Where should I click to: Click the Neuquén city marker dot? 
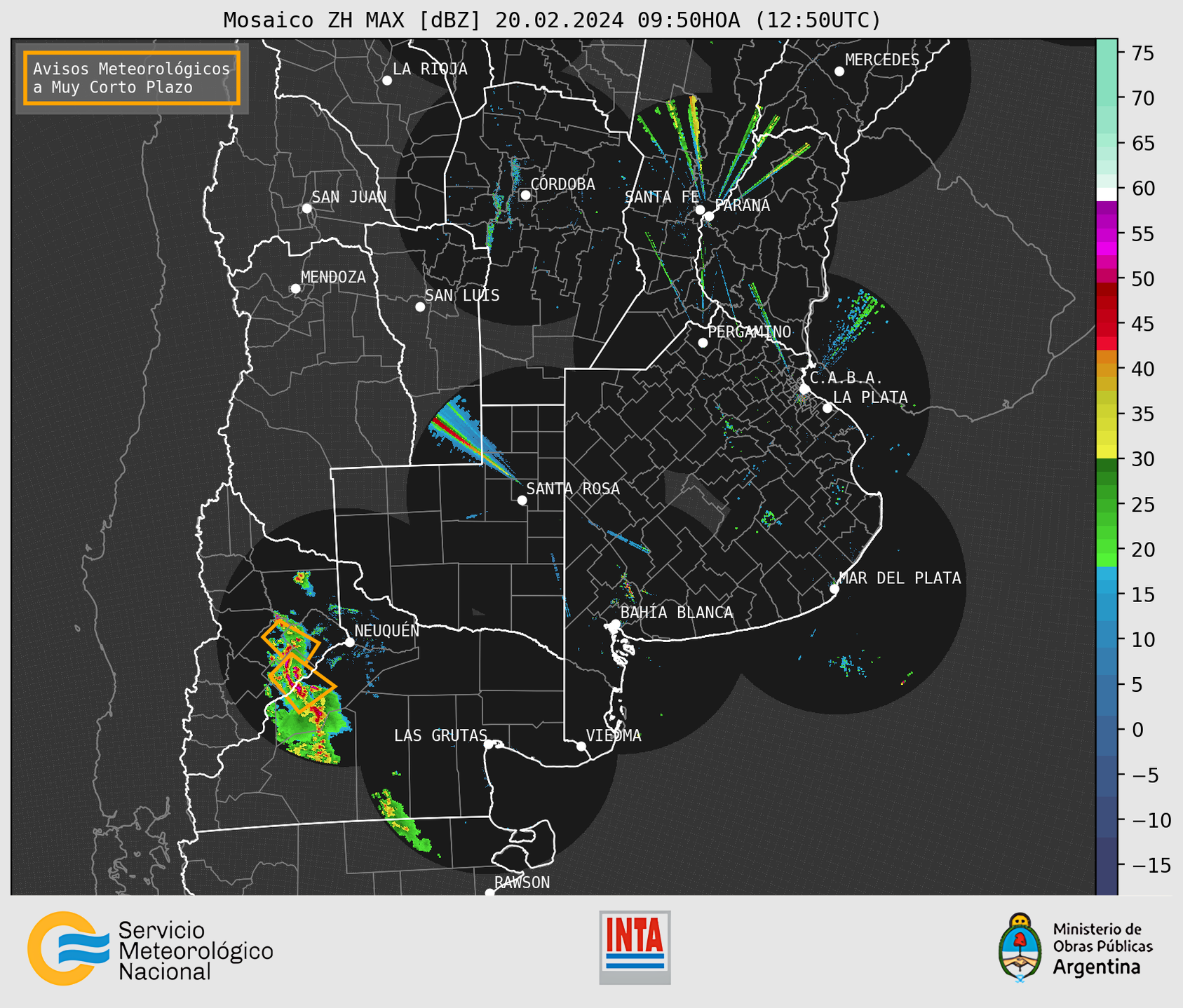350,642
